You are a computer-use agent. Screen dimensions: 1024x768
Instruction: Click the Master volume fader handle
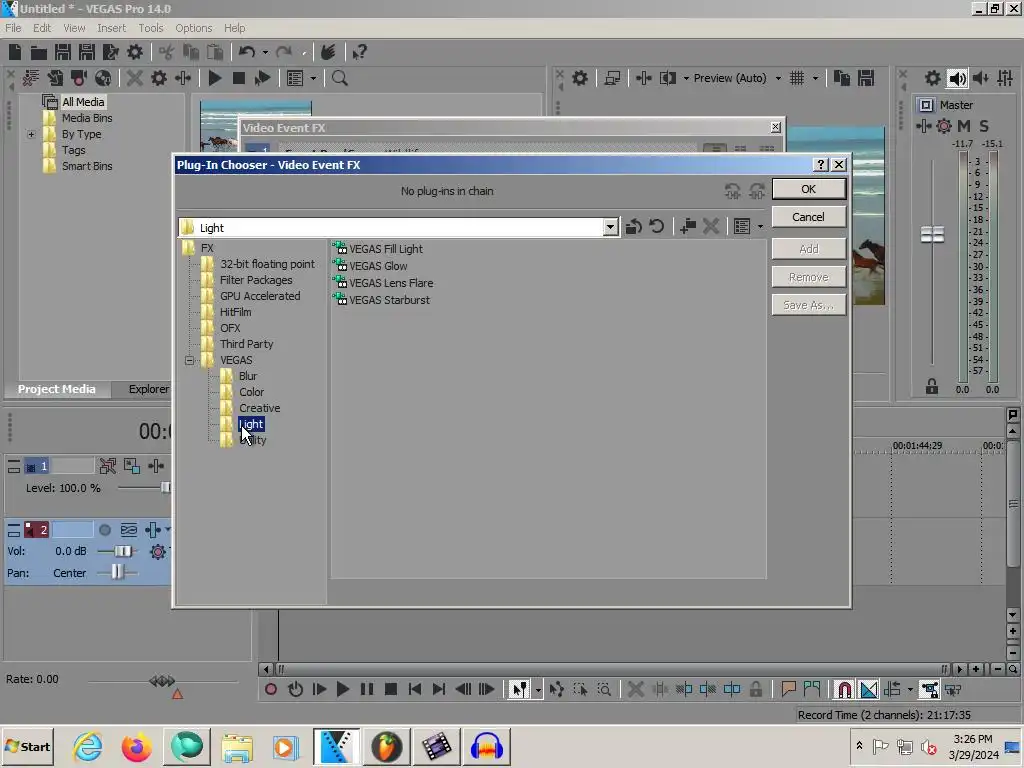[x=932, y=234]
